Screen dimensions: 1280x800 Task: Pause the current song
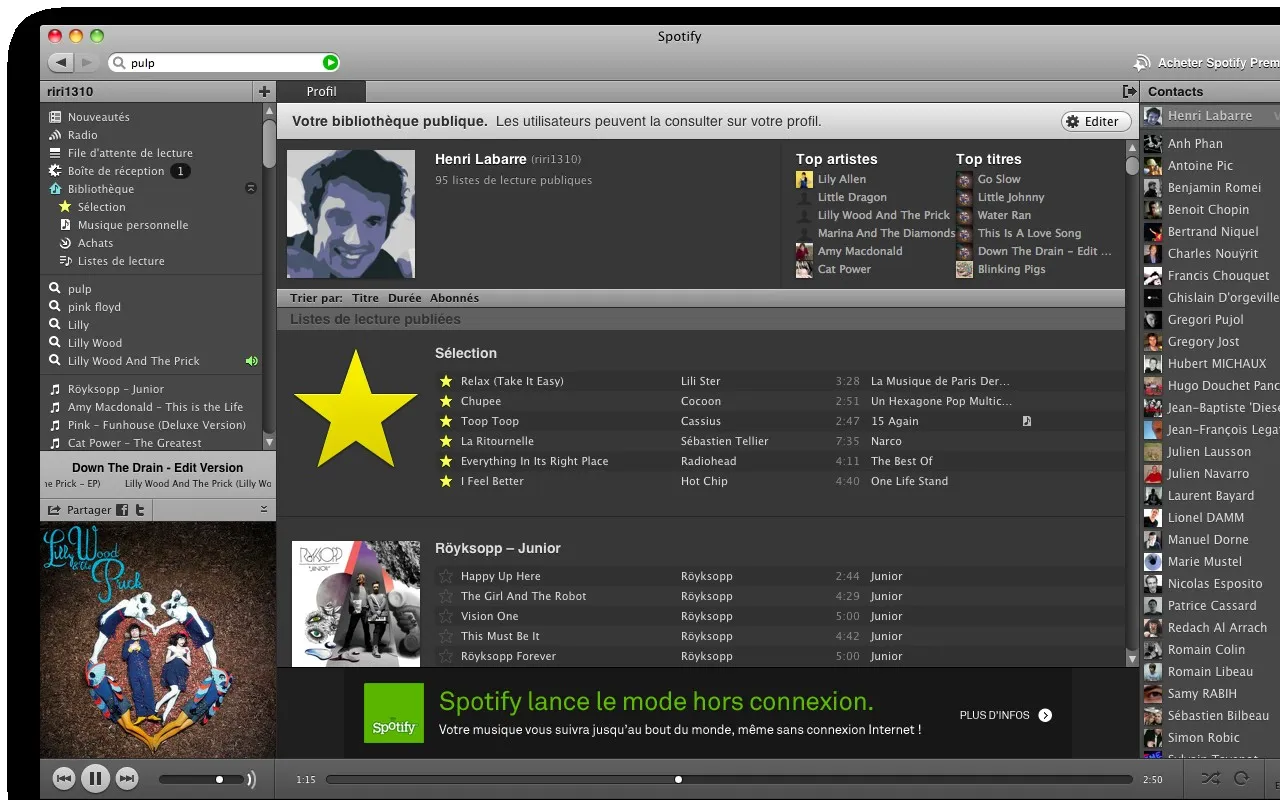(95, 778)
